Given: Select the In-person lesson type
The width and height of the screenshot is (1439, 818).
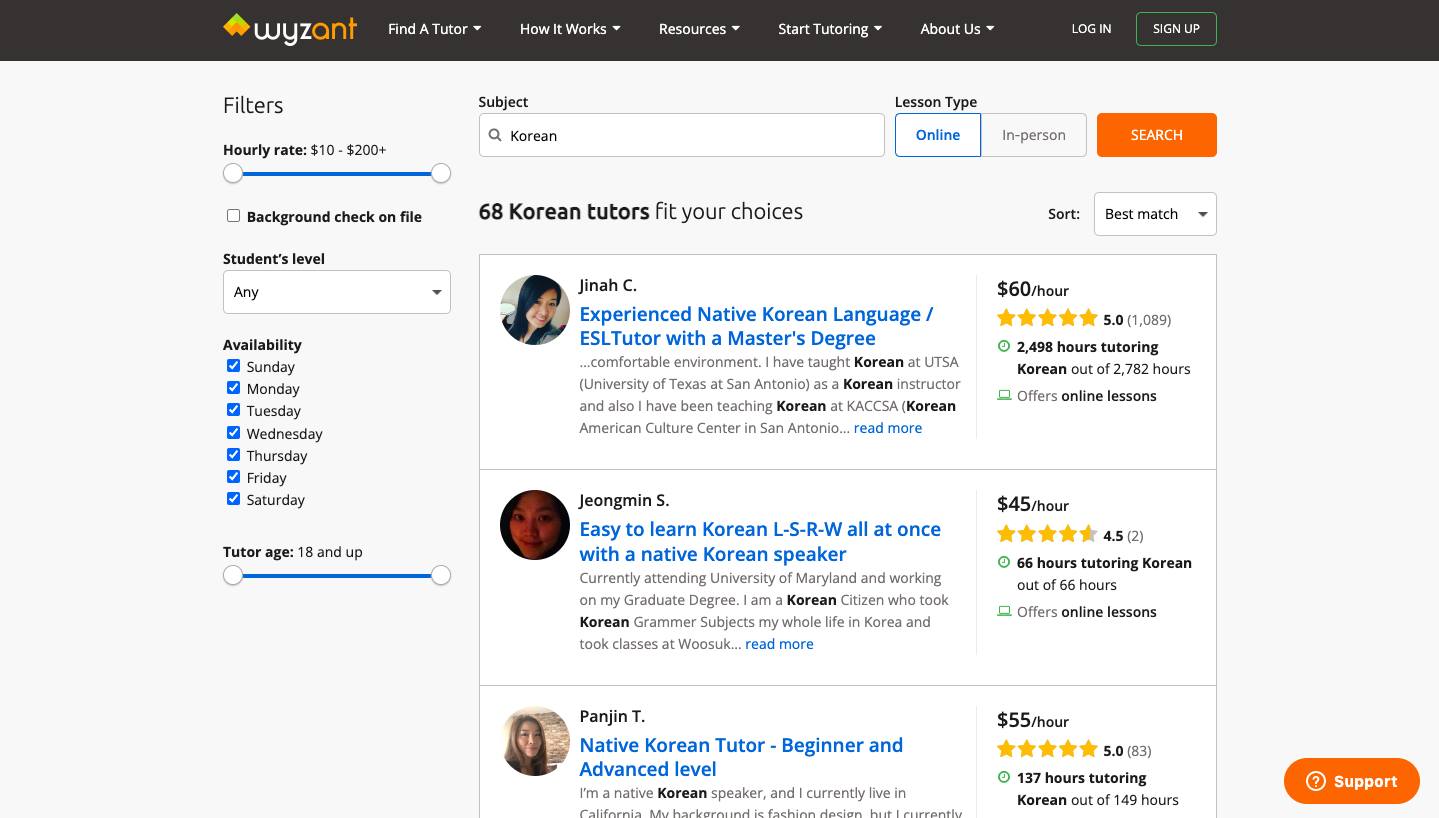Looking at the screenshot, I should 1033,135.
